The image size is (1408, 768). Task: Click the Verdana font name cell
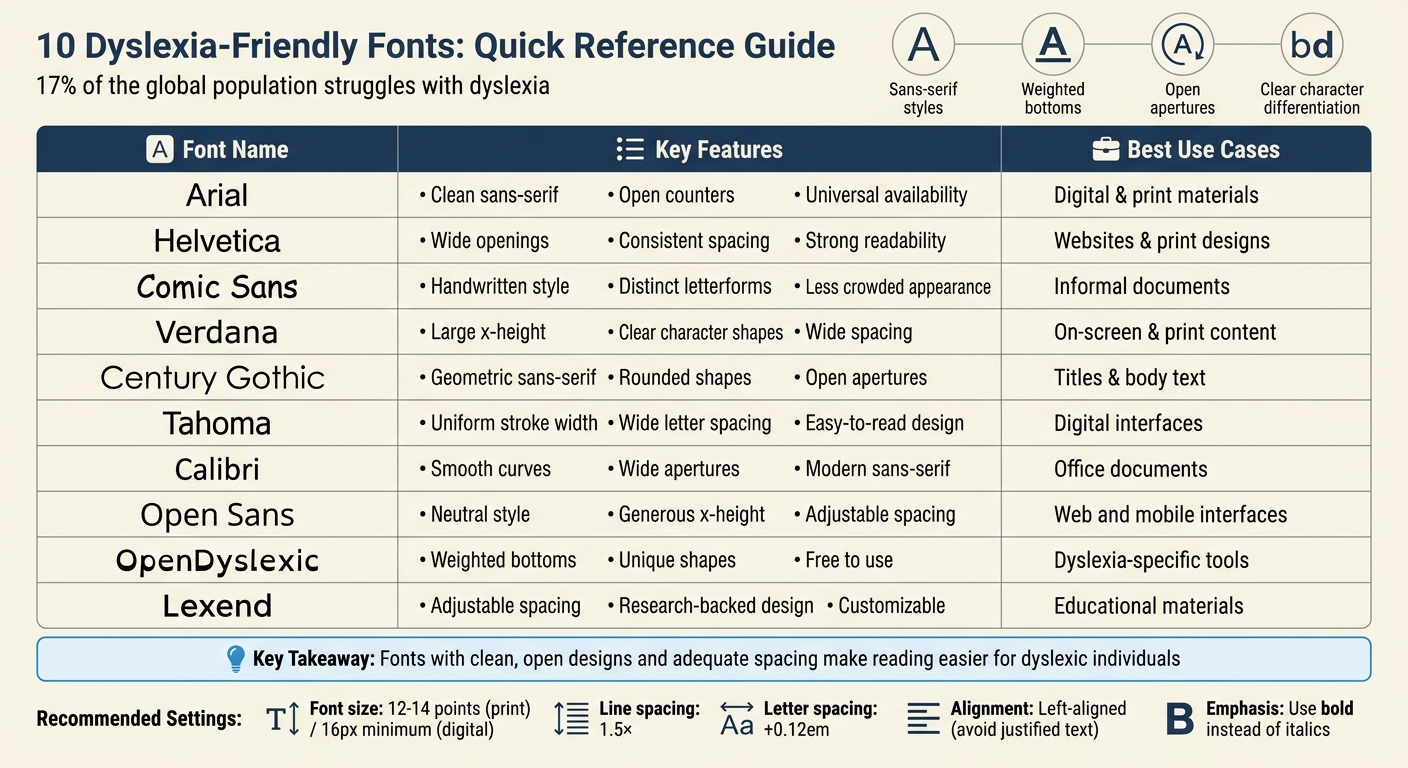tap(217, 332)
